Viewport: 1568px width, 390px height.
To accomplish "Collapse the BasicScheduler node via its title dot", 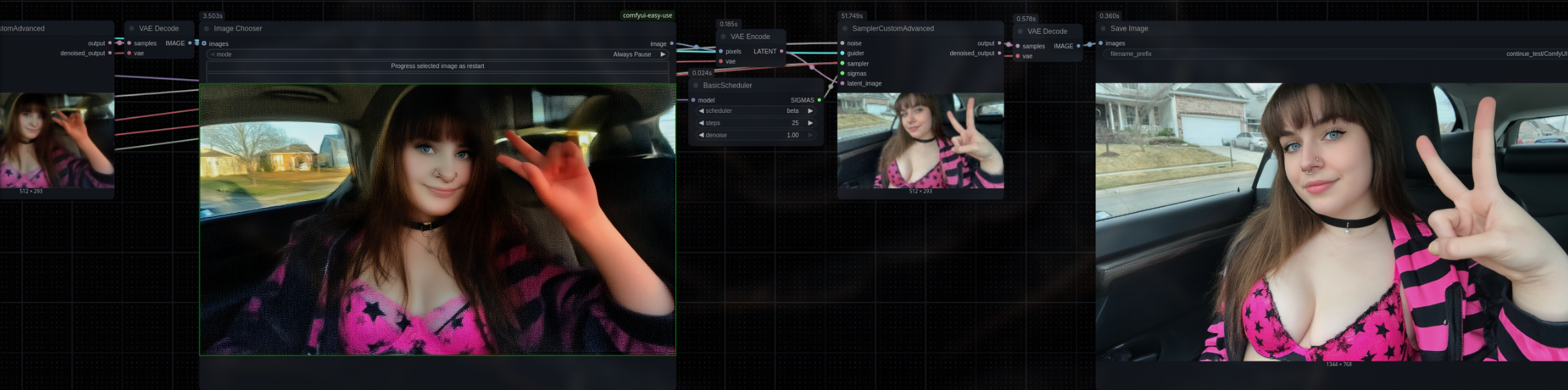I will [x=696, y=86].
